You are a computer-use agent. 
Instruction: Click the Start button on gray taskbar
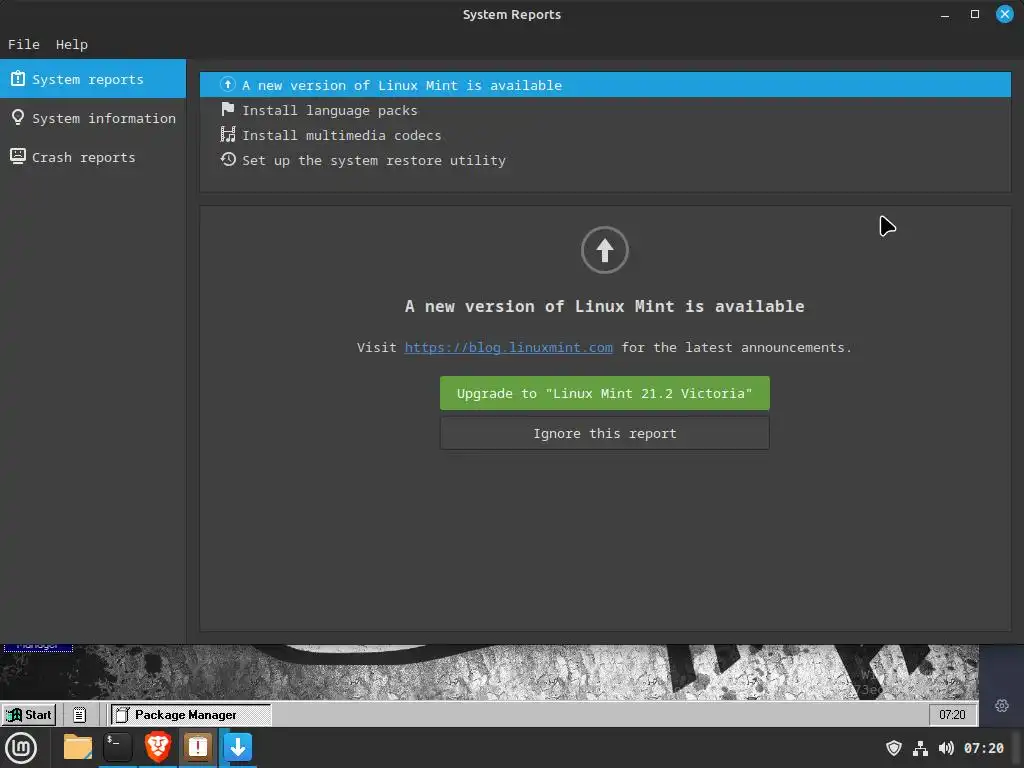[x=29, y=714]
